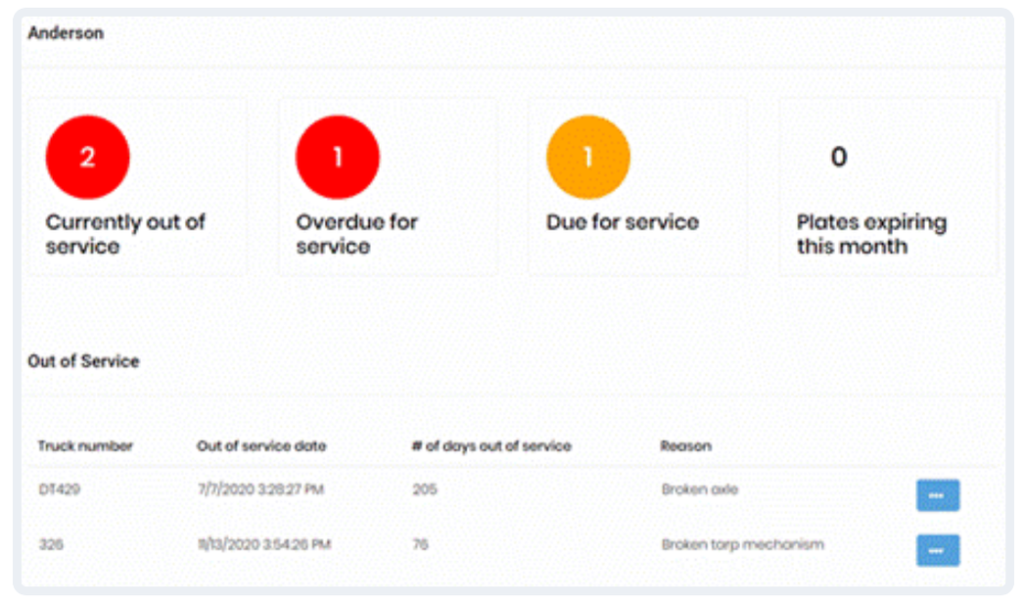Sort by the Out of service date header

[261, 446]
